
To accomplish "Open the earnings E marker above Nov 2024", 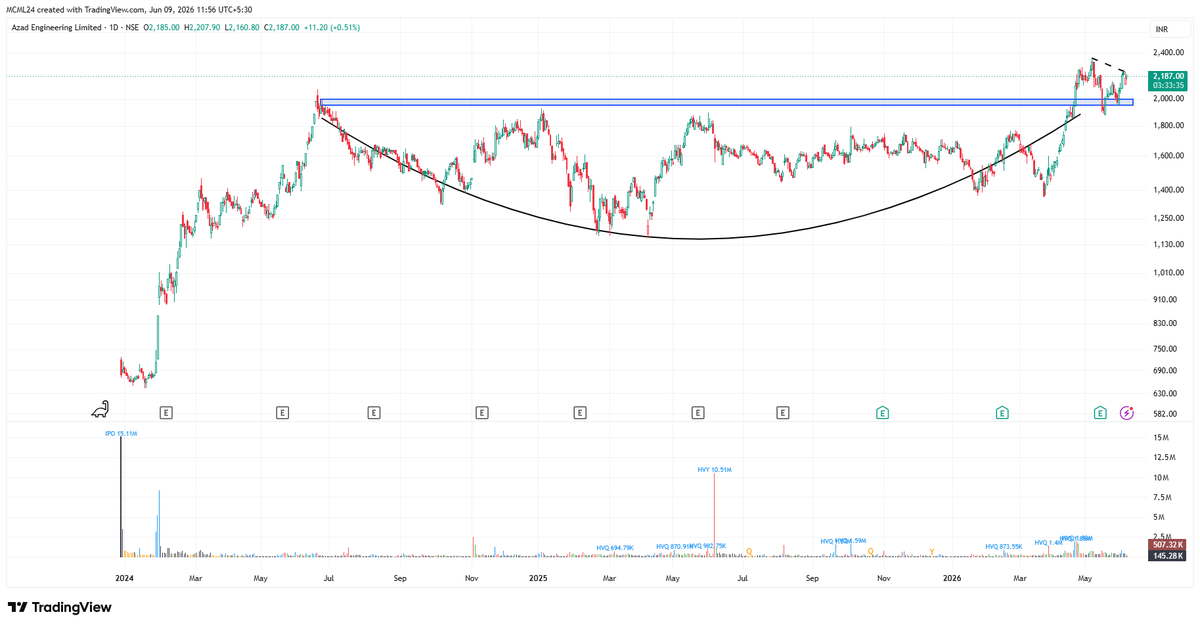I will [x=482, y=412].
